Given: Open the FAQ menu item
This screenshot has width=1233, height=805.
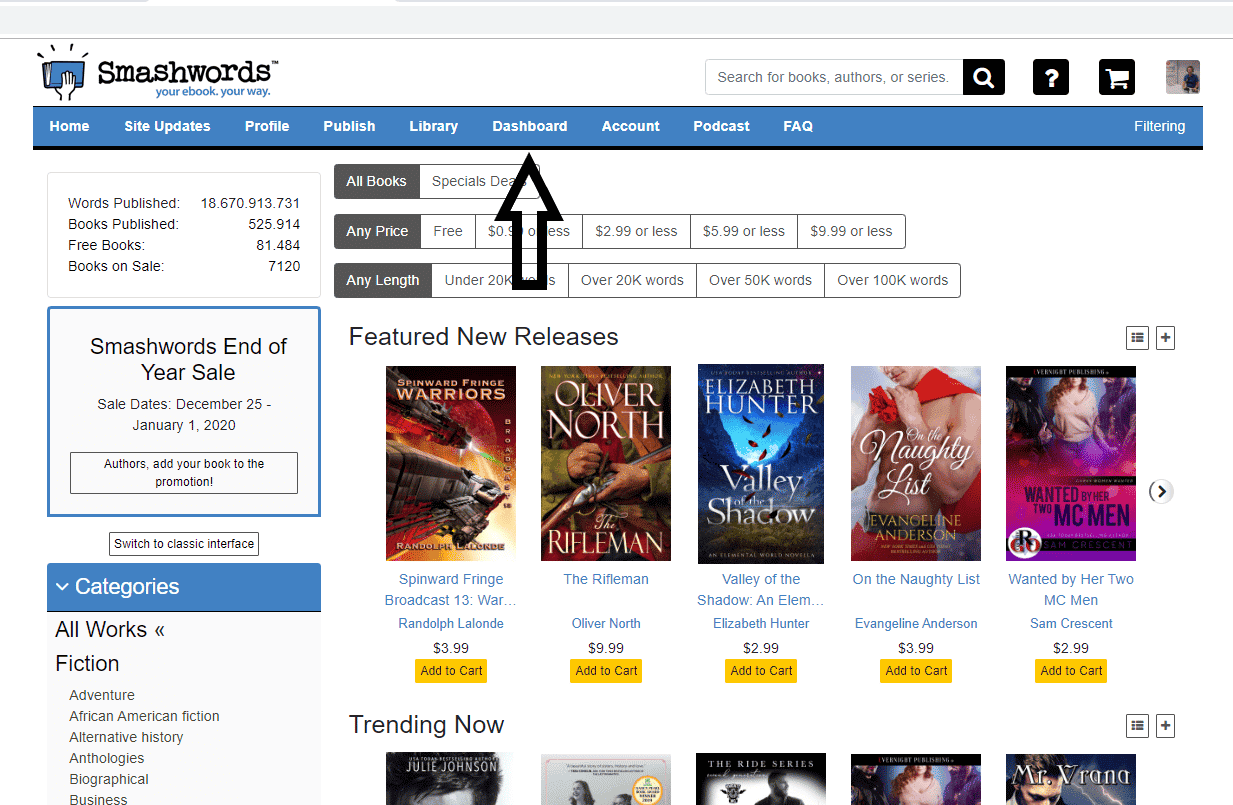Looking at the screenshot, I should (798, 126).
